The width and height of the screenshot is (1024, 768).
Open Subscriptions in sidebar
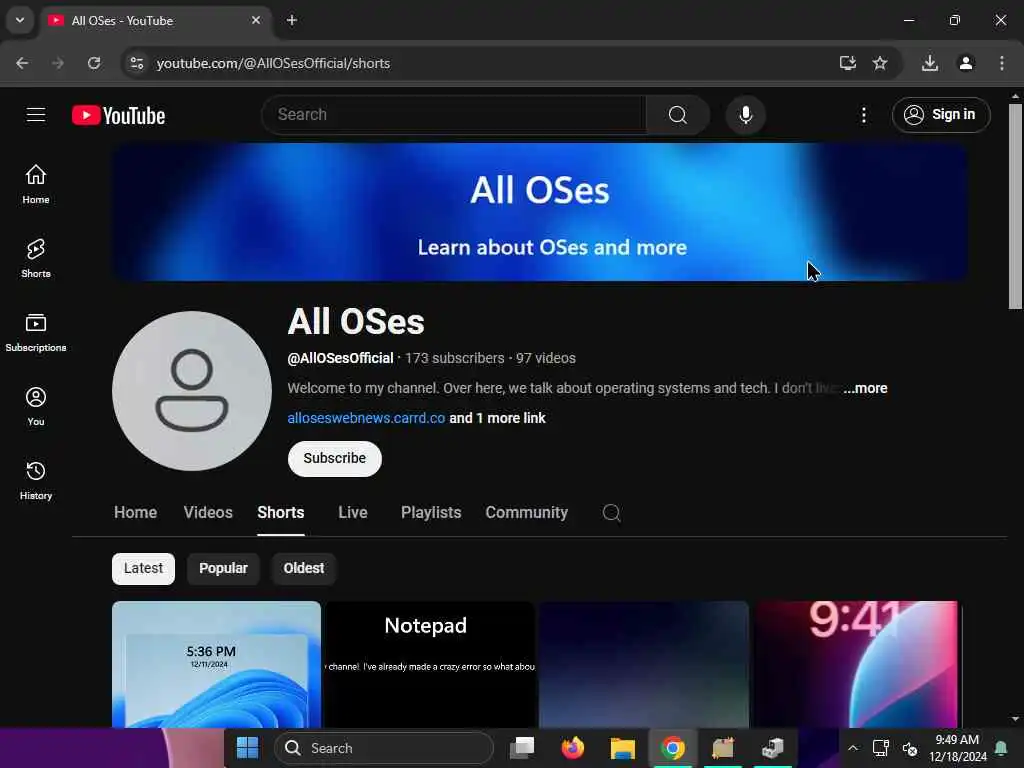click(x=36, y=332)
